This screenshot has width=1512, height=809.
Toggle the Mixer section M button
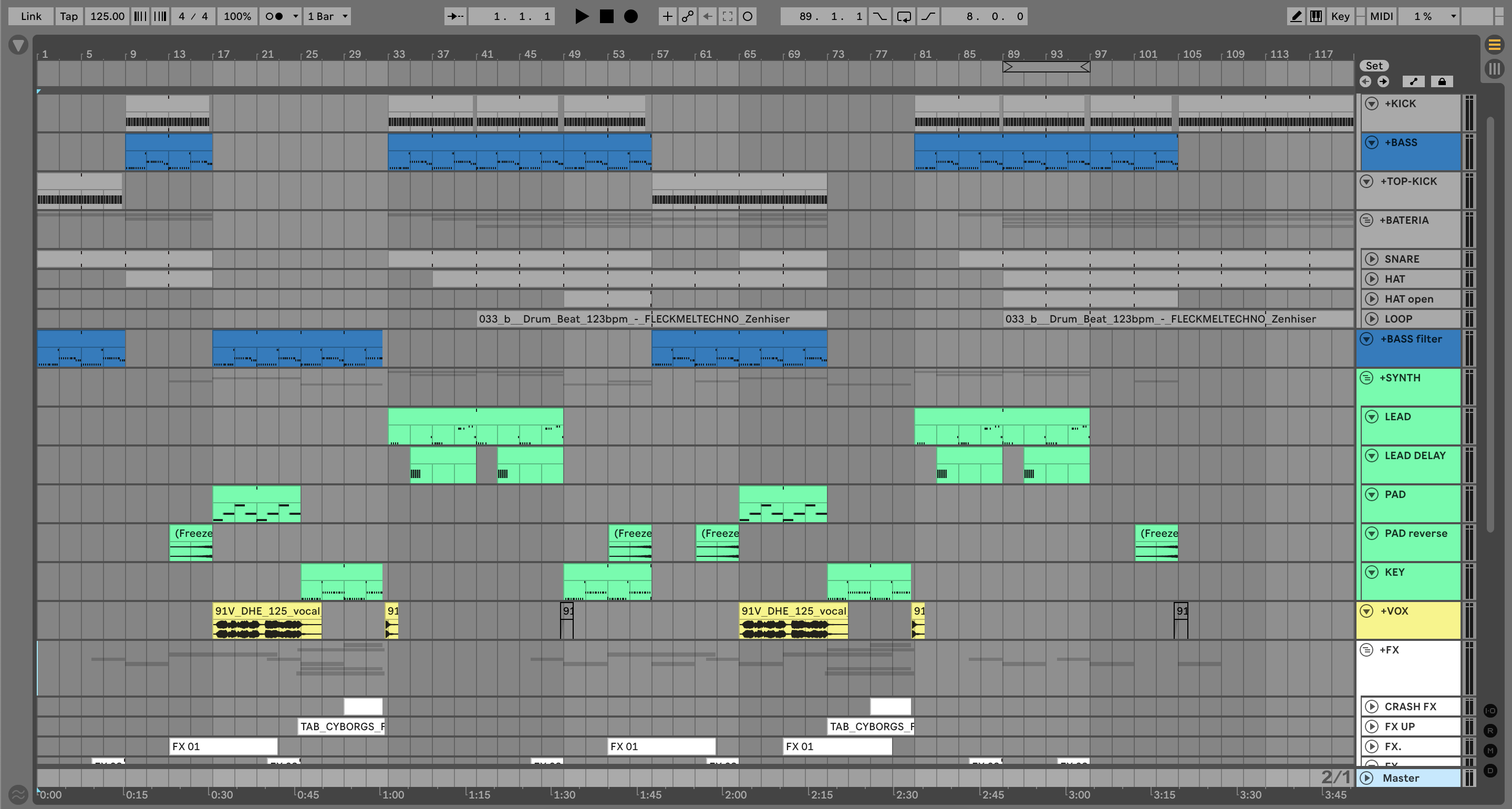1490,751
